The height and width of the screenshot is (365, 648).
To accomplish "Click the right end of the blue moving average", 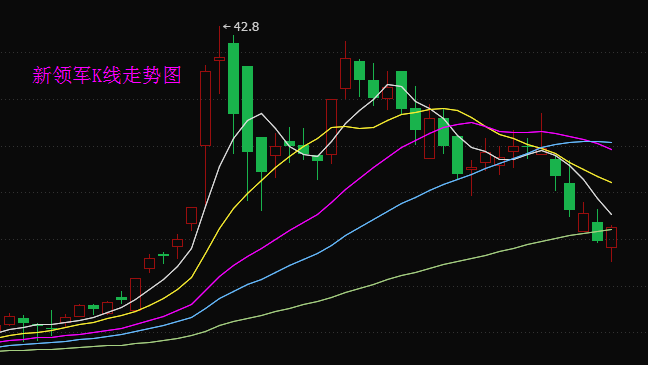I will pos(611,142).
